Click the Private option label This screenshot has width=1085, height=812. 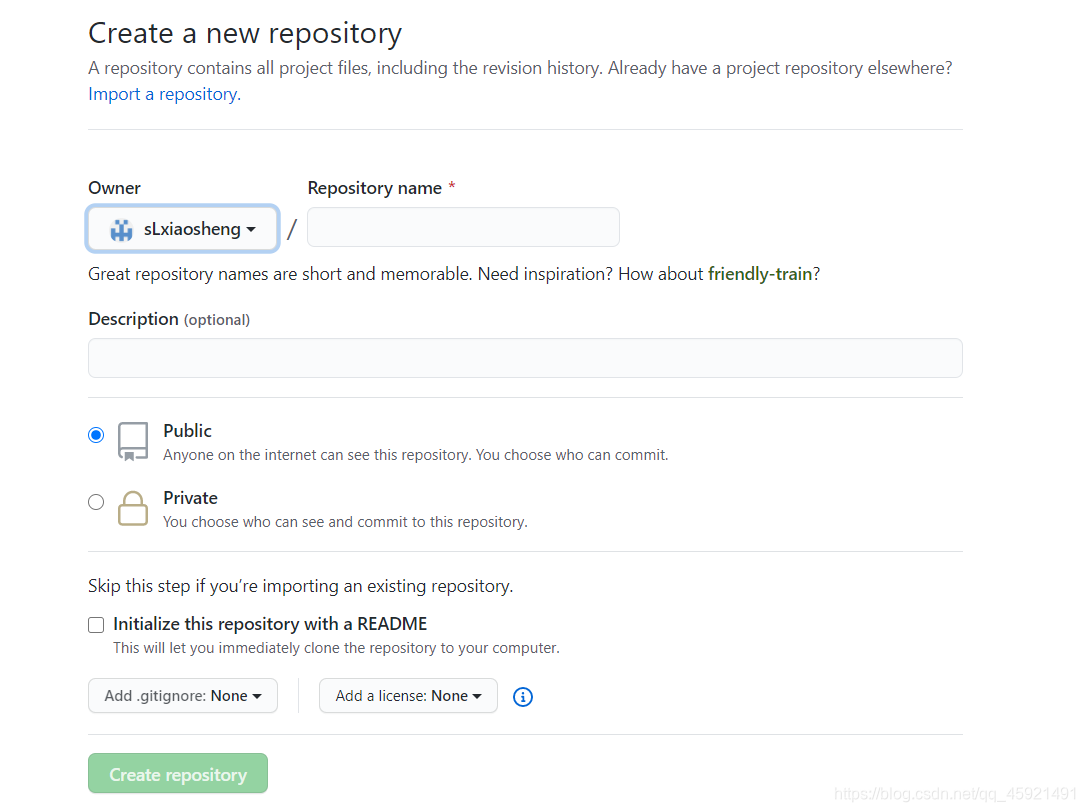[x=190, y=498]
